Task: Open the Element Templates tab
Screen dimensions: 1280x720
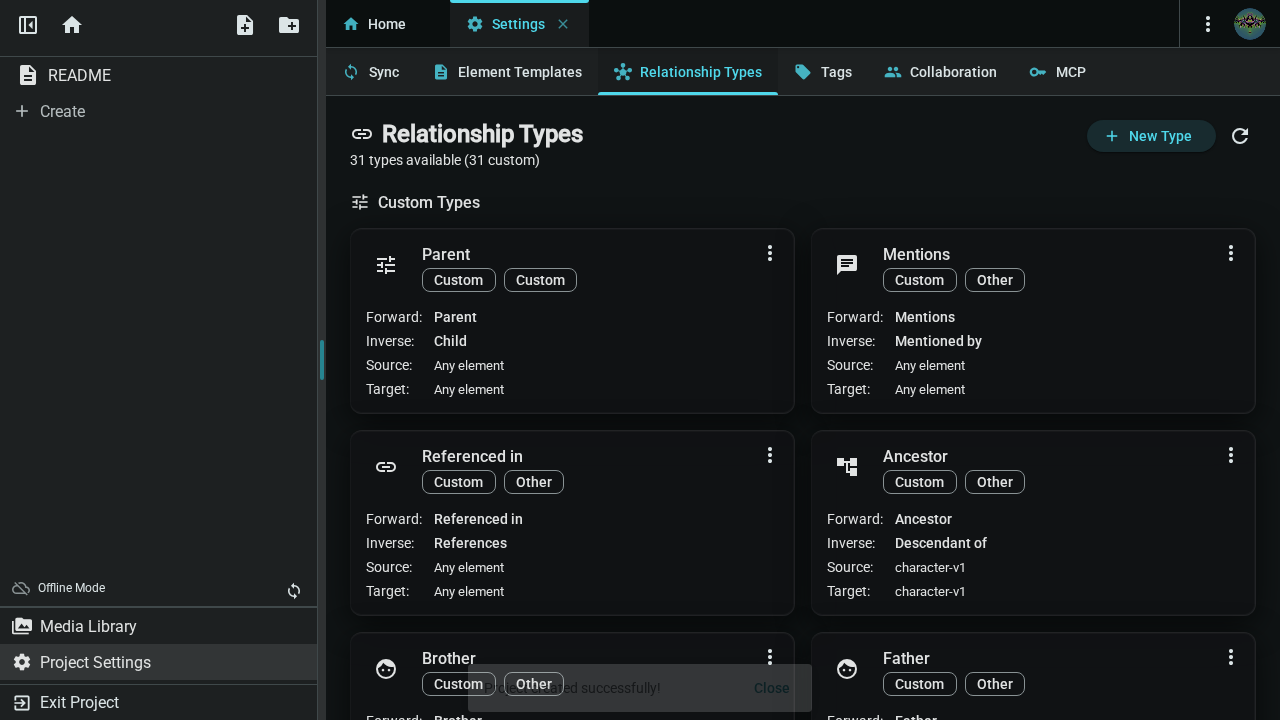Action: (507, 72)
